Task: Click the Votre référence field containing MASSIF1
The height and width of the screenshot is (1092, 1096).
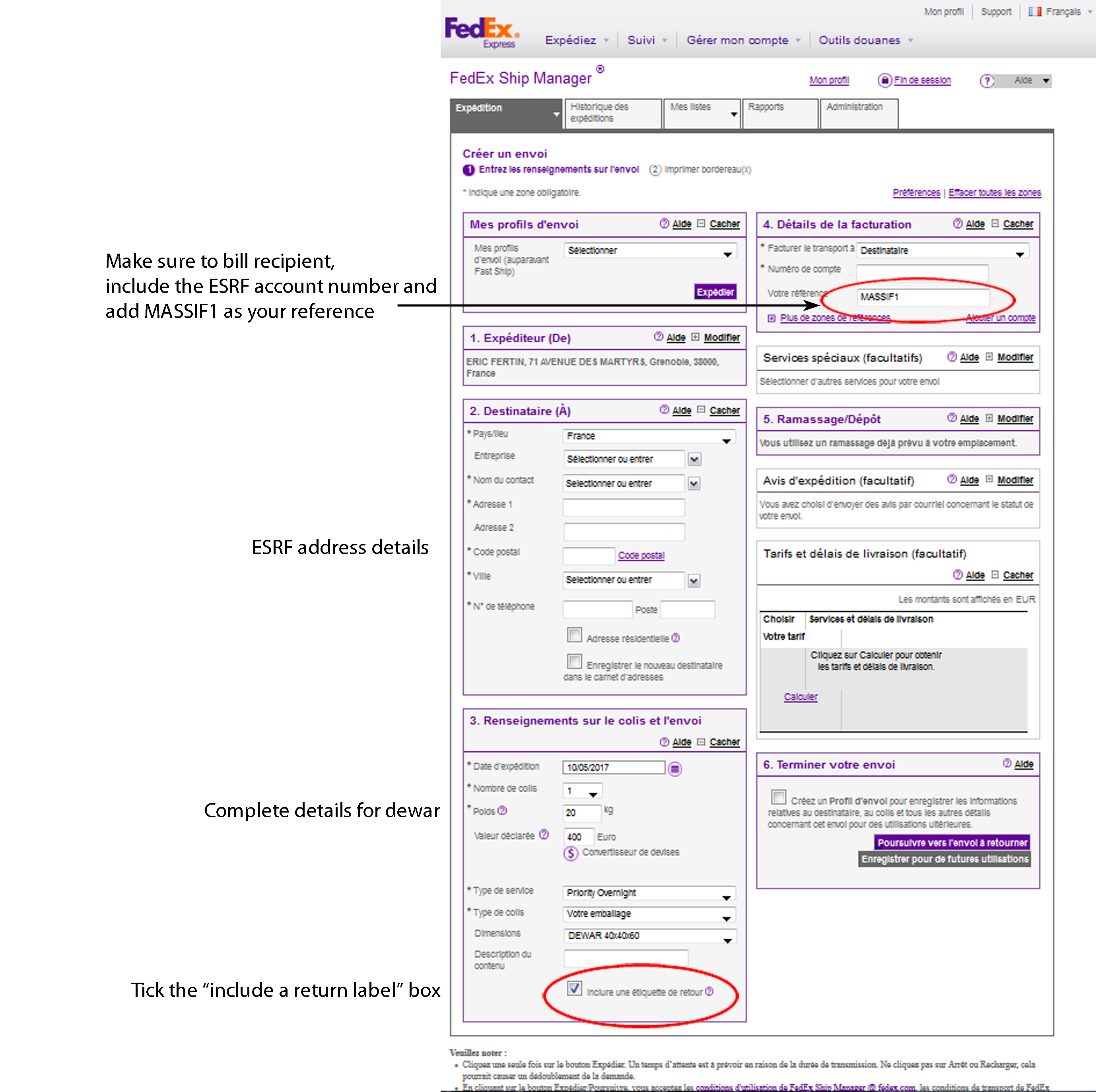Action: coord(923,297)
